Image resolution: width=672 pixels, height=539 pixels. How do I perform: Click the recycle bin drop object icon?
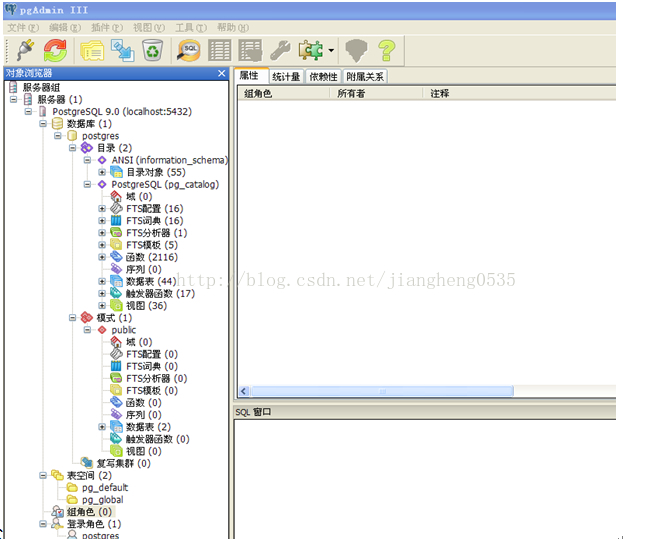pos(153,51)
